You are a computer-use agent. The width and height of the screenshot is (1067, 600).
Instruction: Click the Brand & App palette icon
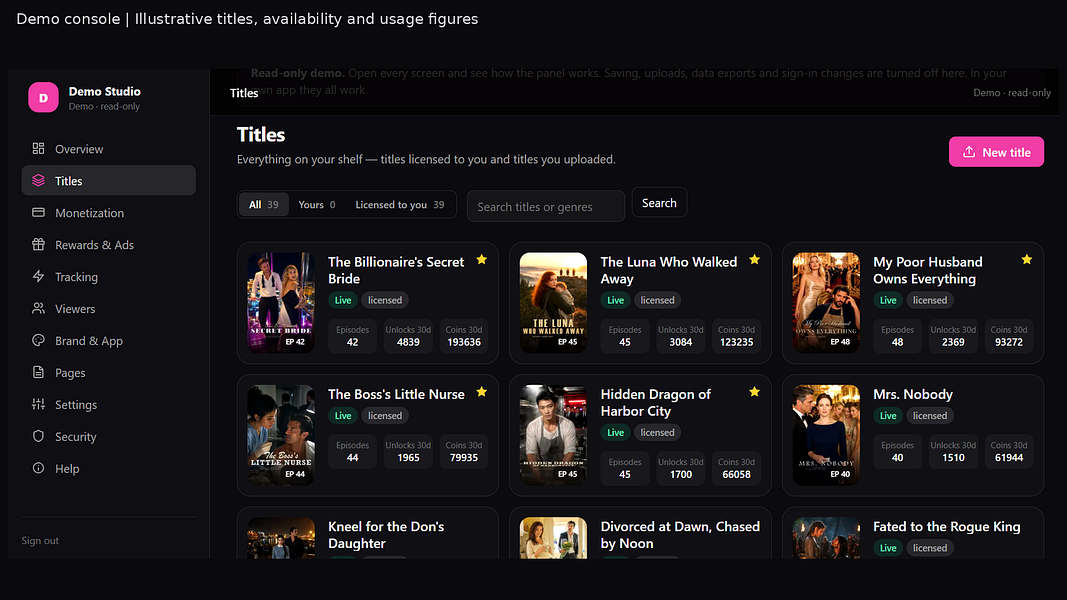(38, 340)
